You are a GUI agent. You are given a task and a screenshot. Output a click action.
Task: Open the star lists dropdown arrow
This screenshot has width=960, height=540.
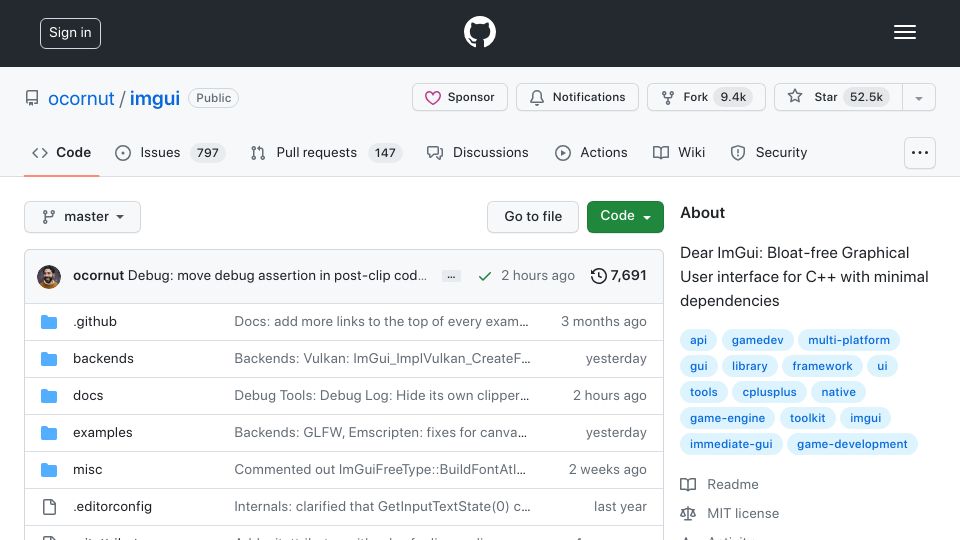point(918,97)
